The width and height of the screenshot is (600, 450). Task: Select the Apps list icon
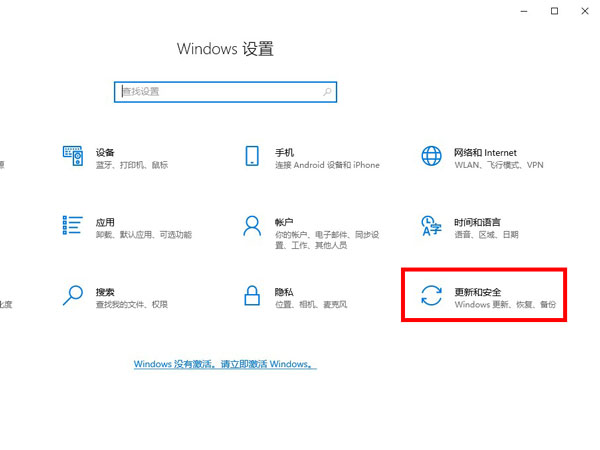point(73,225)
